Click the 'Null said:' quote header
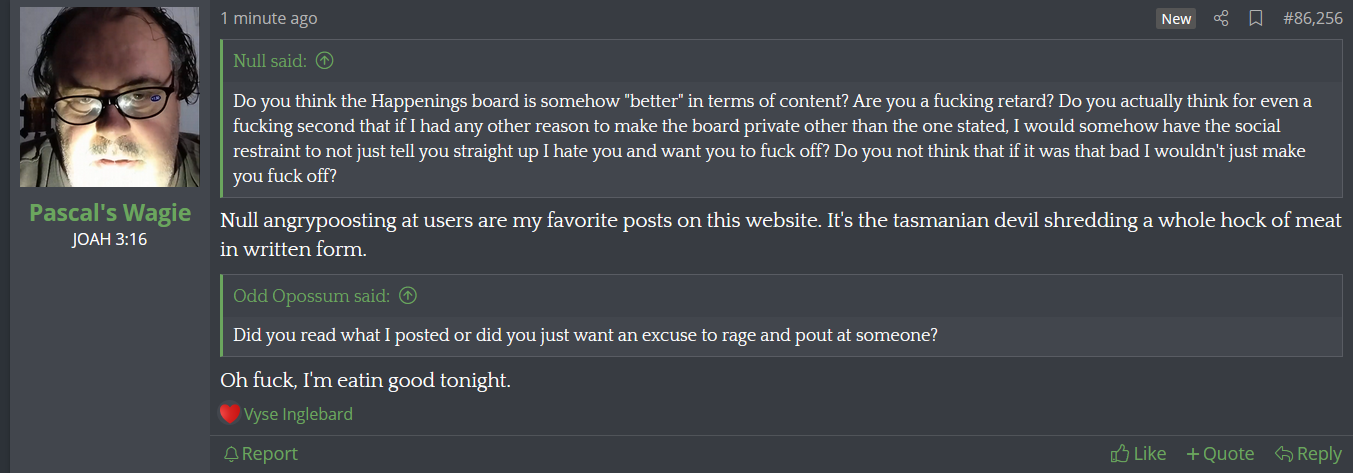This screenshot has width=1353, height=473. pos(270,61)
